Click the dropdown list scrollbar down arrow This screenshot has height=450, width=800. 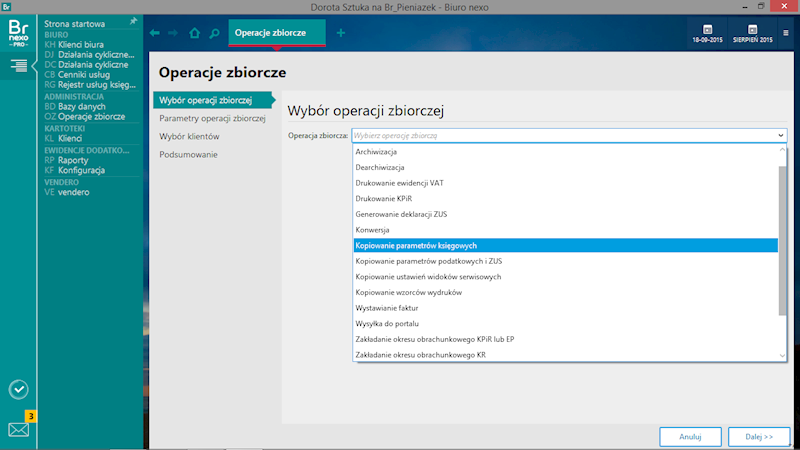(x=783, y=355)
